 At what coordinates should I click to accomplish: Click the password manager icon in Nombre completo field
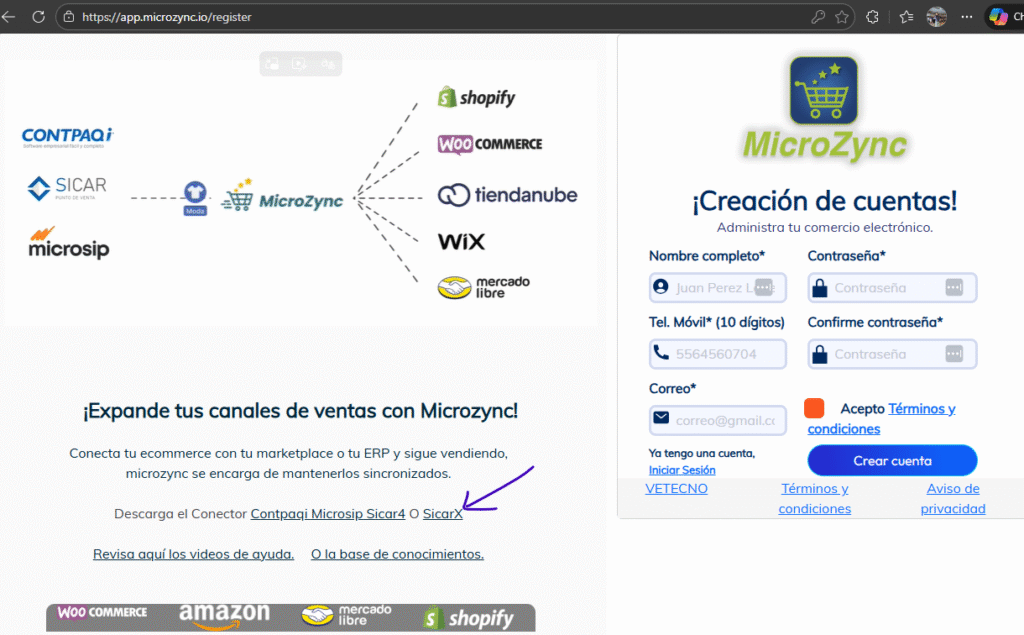[x=764, y=288]
